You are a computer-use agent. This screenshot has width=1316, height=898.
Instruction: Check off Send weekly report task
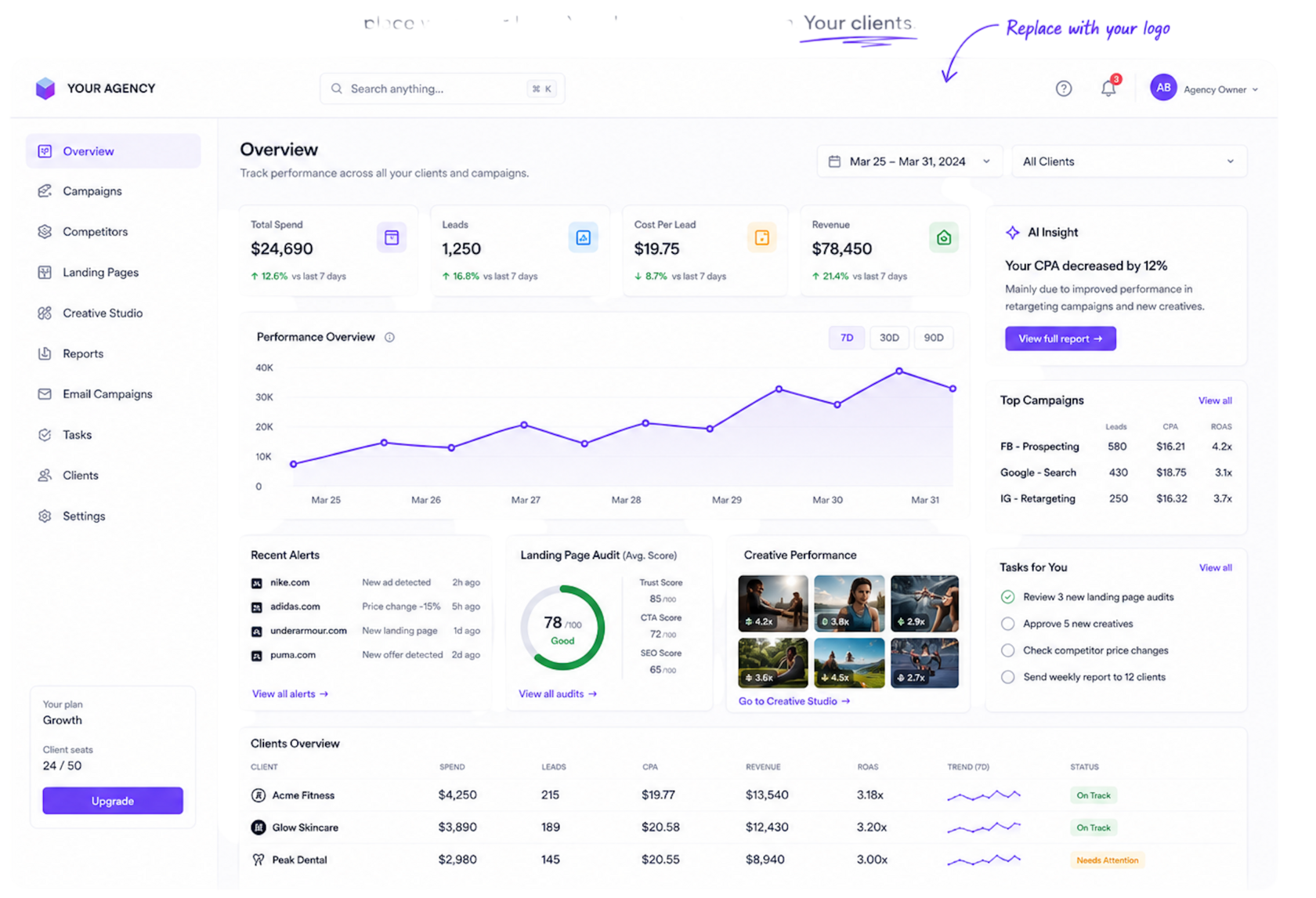pos(1007,677)
